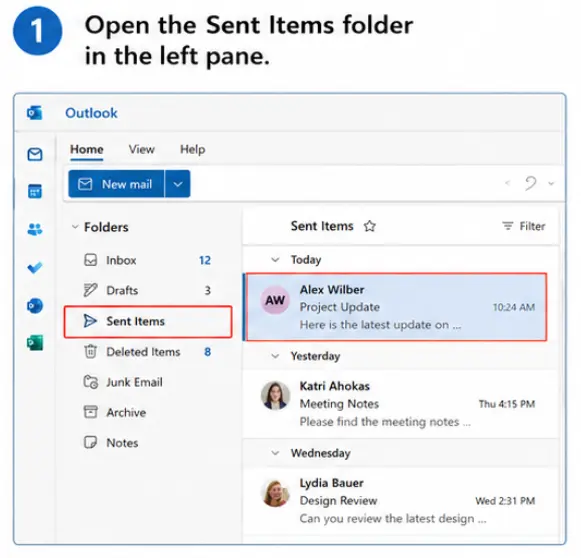Open the People contacts icon
Viewport: 581px width, 558px height.
pyautogui.click(x=35, y=229)
